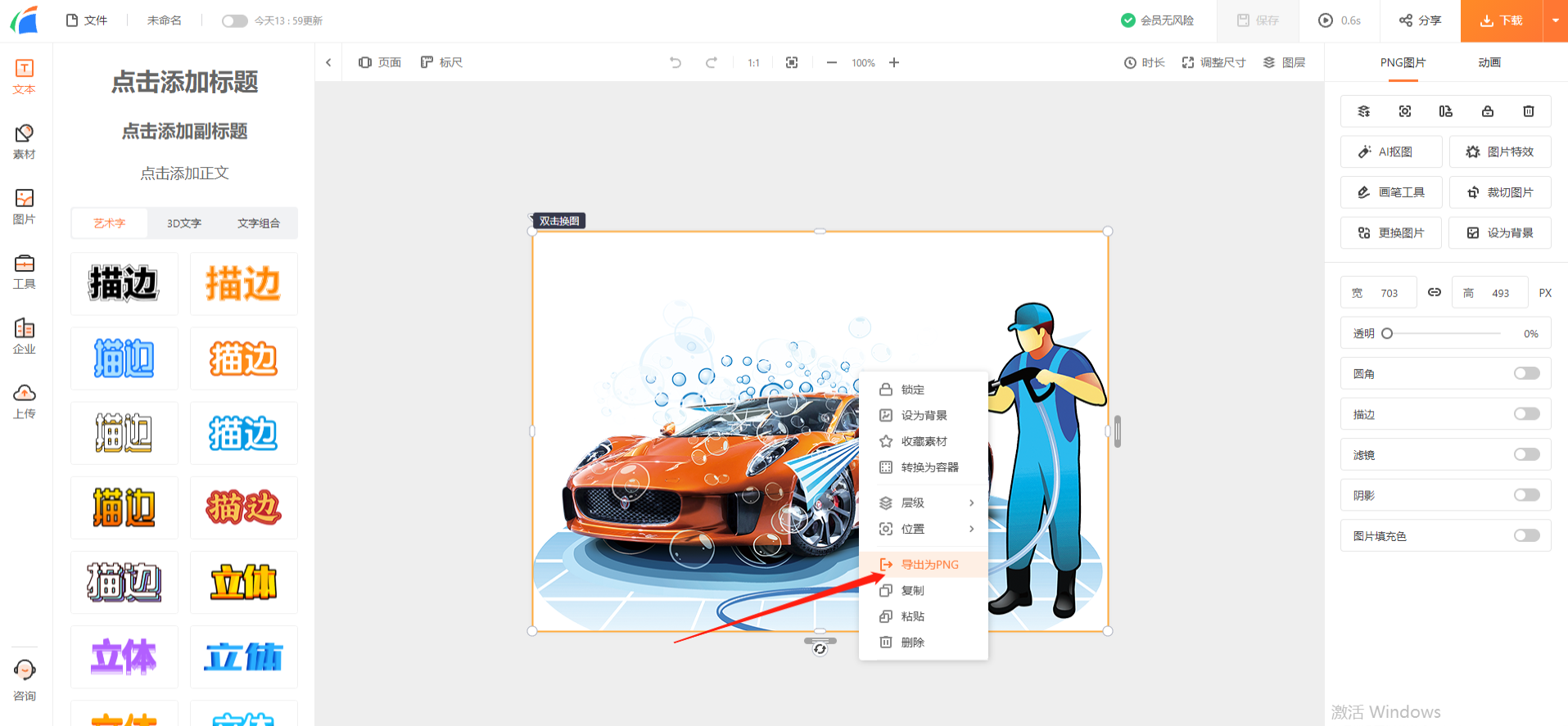Enable the 滤镜 filter toggle
Screen dimensions: 1568x726
[x=1527, y=454]
